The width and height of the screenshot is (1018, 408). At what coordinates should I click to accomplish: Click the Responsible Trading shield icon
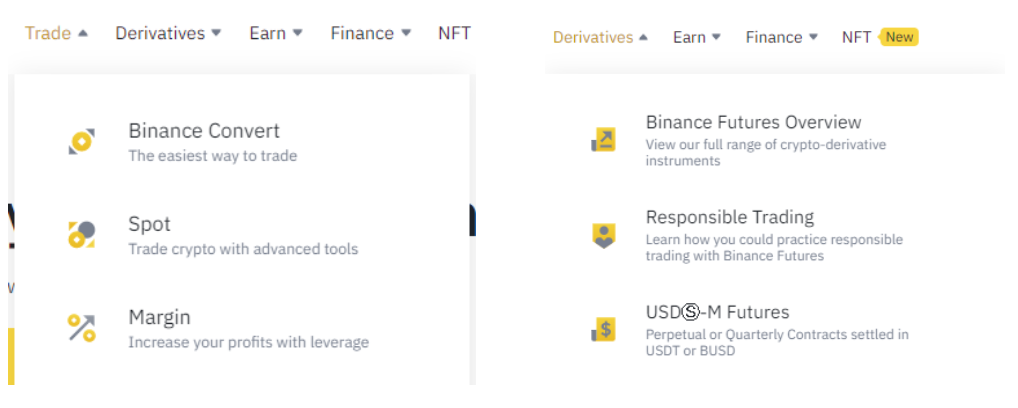click(x=603, y=235)
